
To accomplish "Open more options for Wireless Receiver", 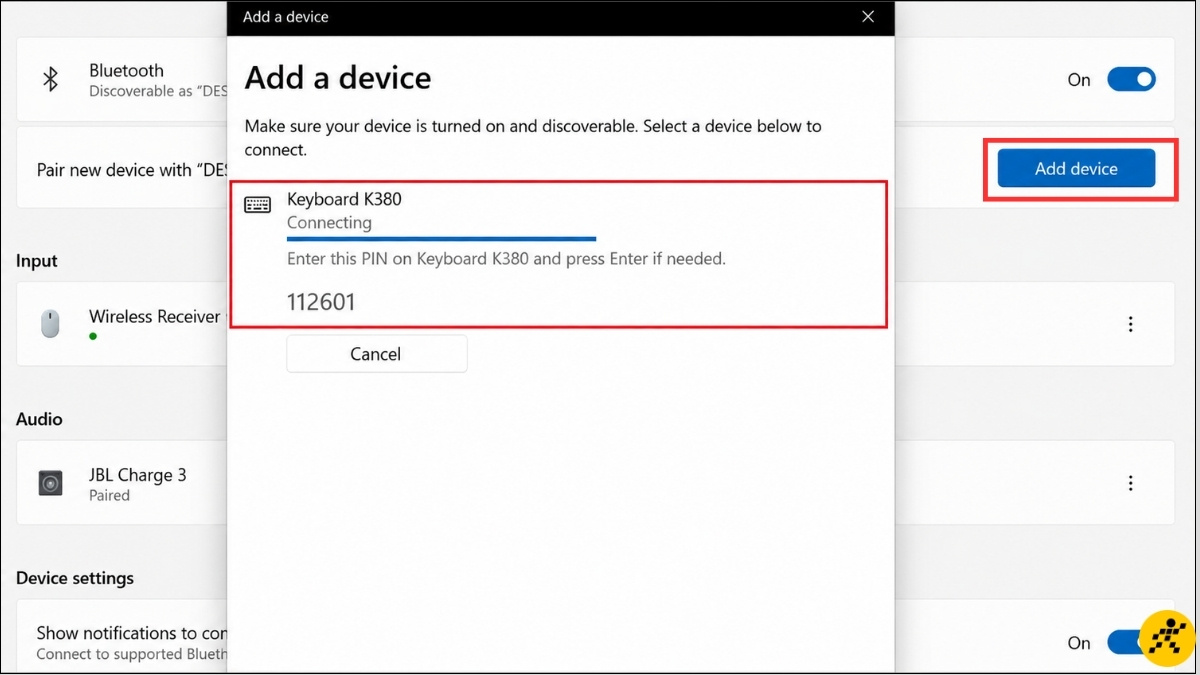I will tap(1131, 324).
